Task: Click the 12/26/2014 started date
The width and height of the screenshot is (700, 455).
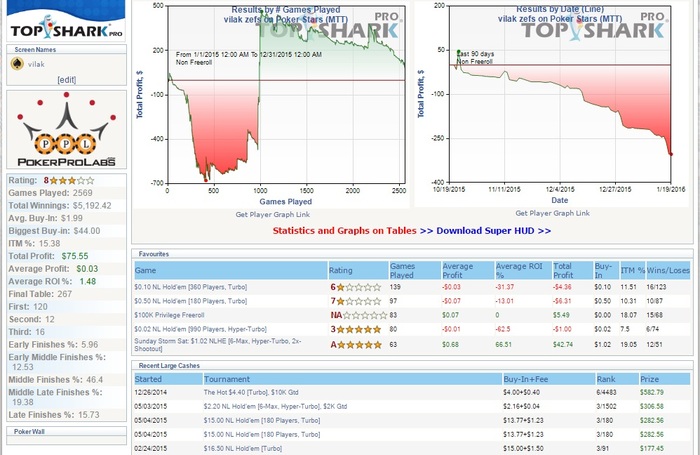Action: [x=151, y=392]
